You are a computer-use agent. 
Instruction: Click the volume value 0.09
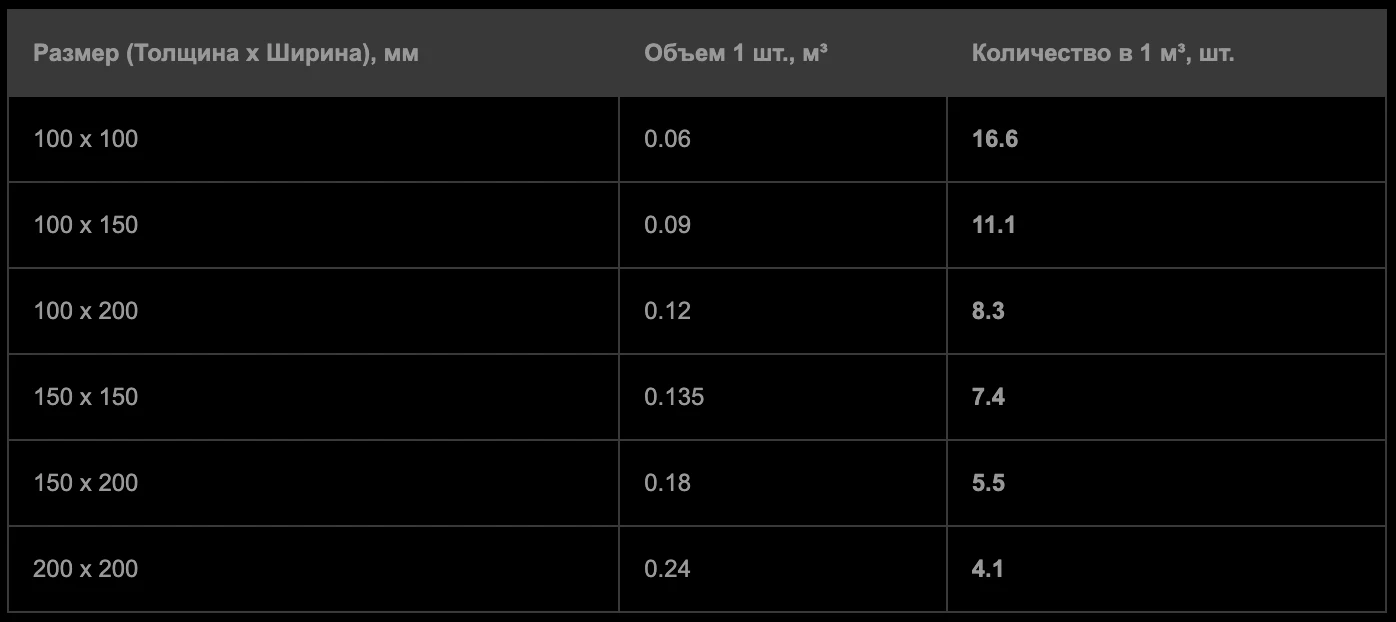tap(668, 225)
